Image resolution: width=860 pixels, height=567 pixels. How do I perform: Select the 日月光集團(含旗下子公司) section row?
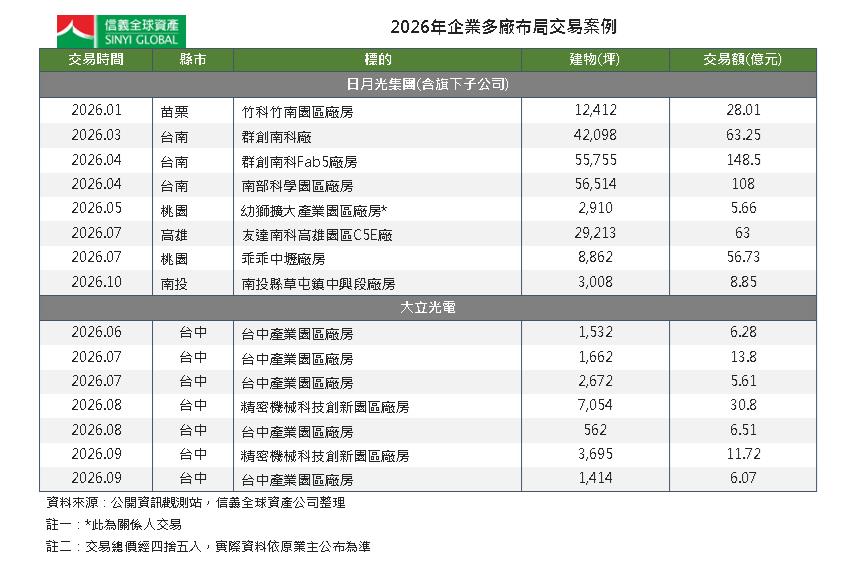click(428, 84)
